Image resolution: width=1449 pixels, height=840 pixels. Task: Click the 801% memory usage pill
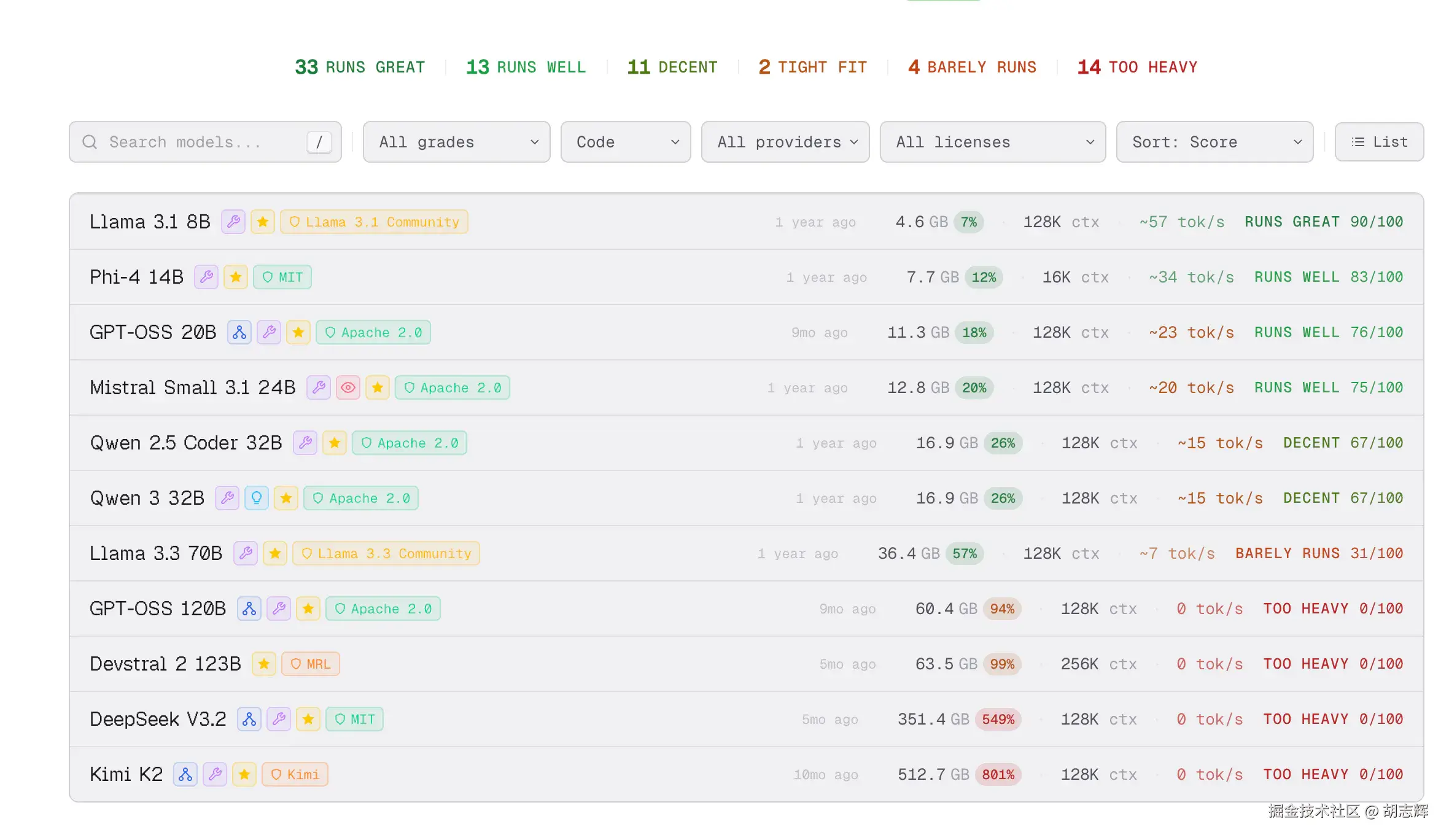(x=998, y=774)
